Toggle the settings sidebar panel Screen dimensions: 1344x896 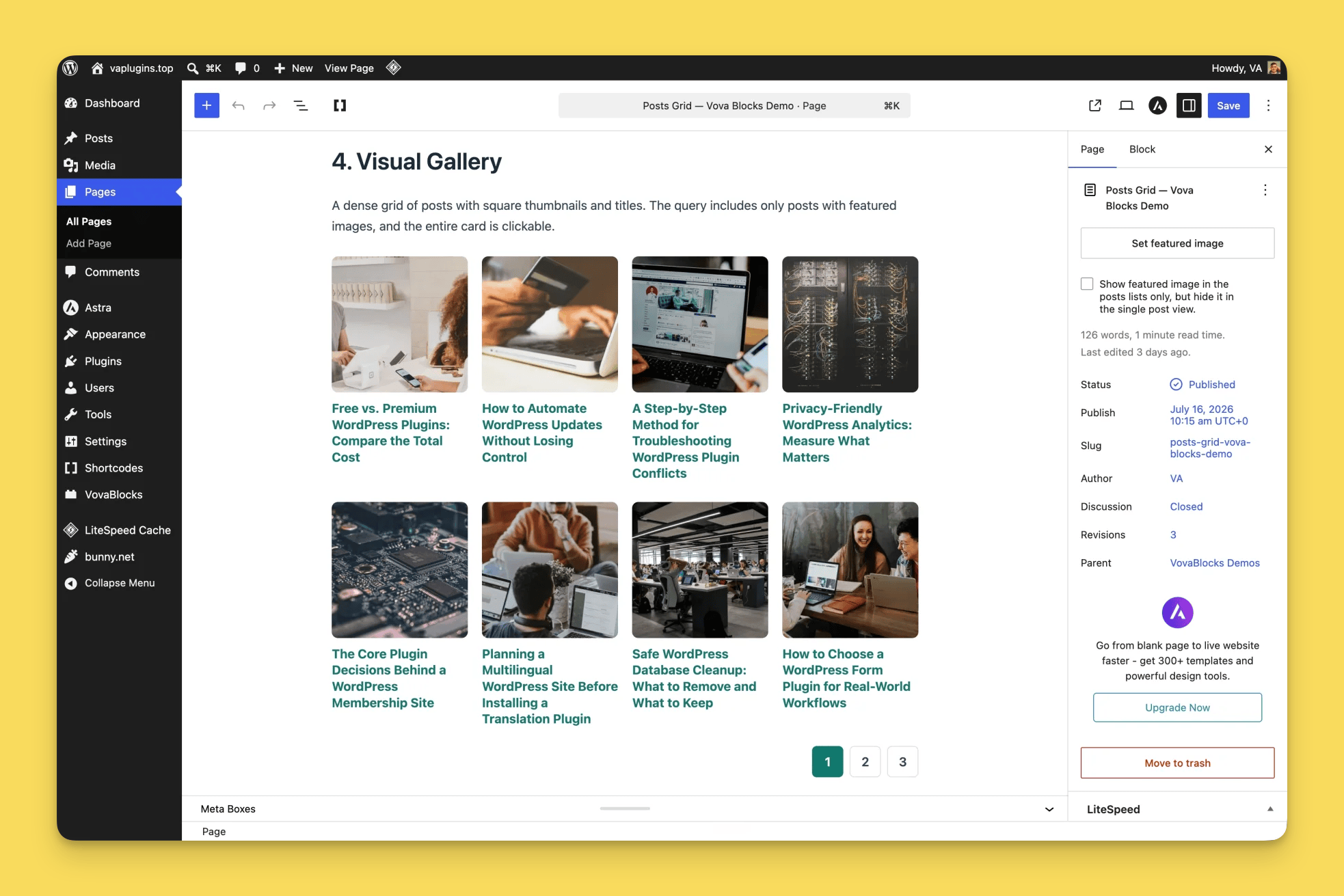coord(1189,105)
